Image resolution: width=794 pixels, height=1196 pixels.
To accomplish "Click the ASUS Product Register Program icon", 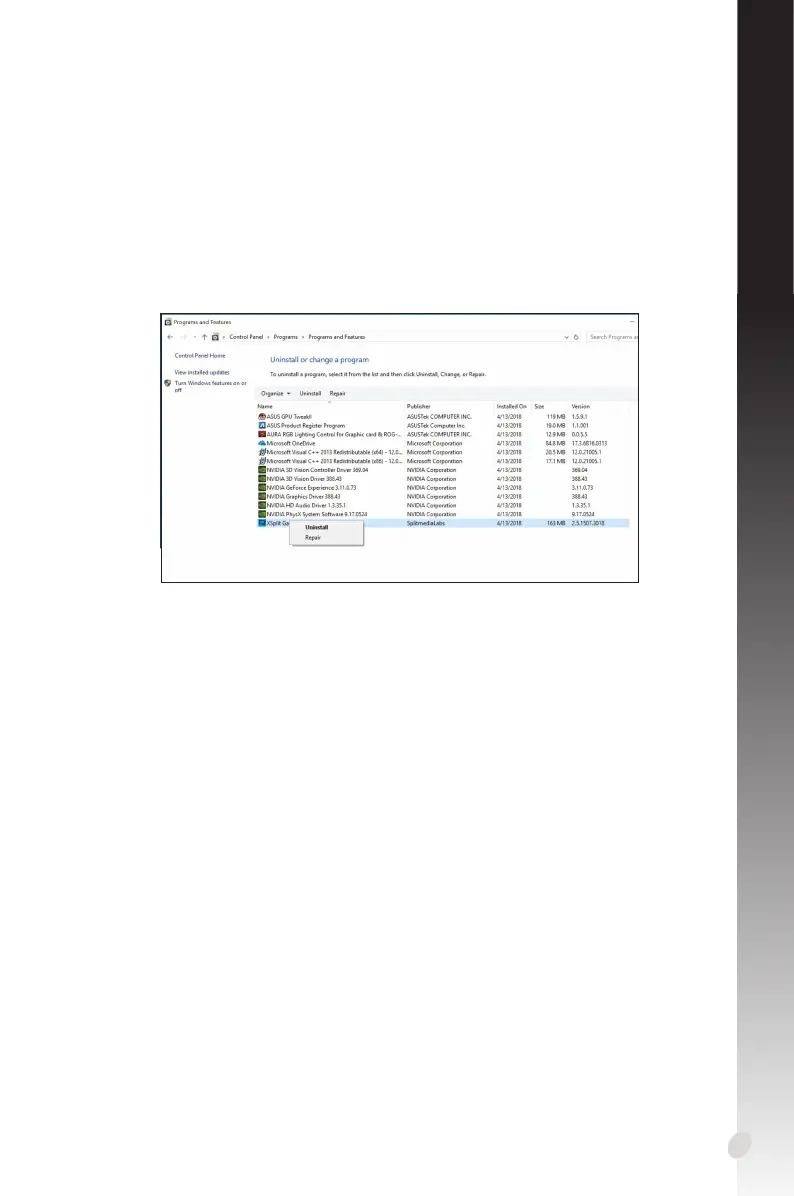I will 262,426.
